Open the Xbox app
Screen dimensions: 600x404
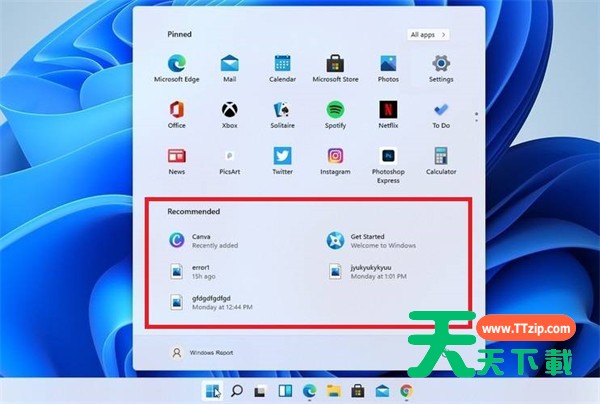click(230, 115)
